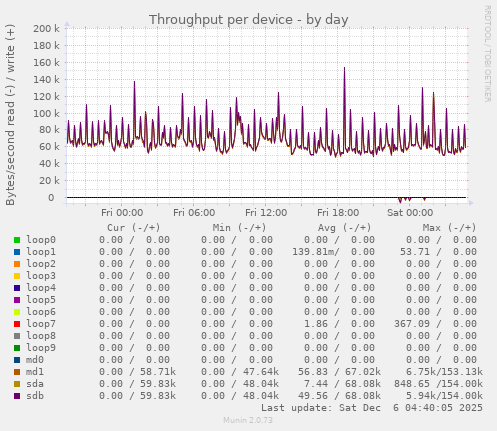Click the loop1 blue legend swatch
The image size is (497, 431).
[17, 252]
